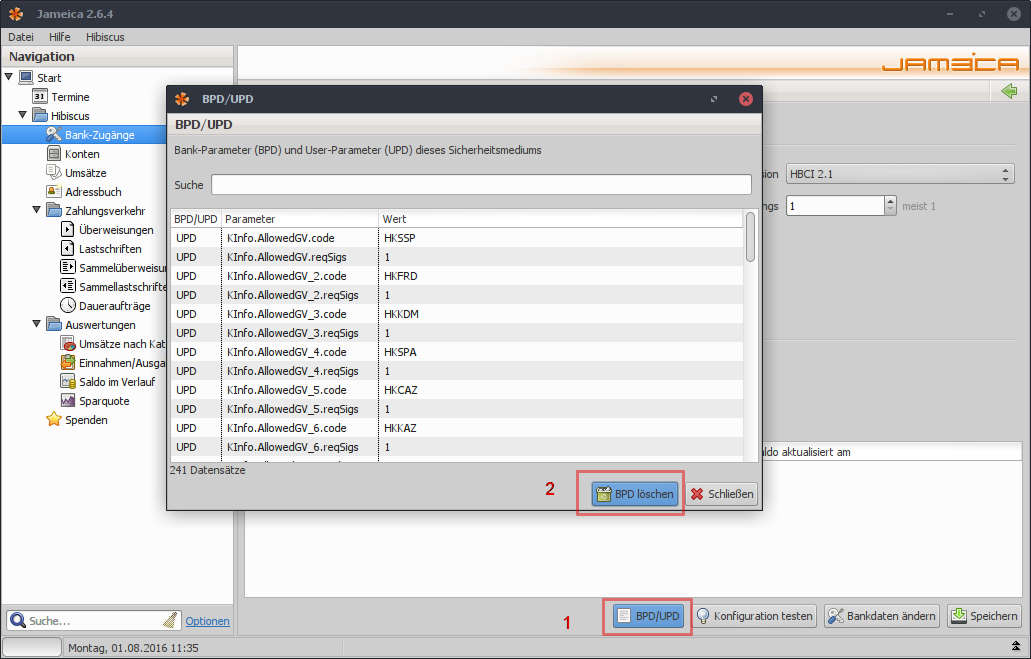
Task: Click the Speichern button
Action: coord(984,616)
